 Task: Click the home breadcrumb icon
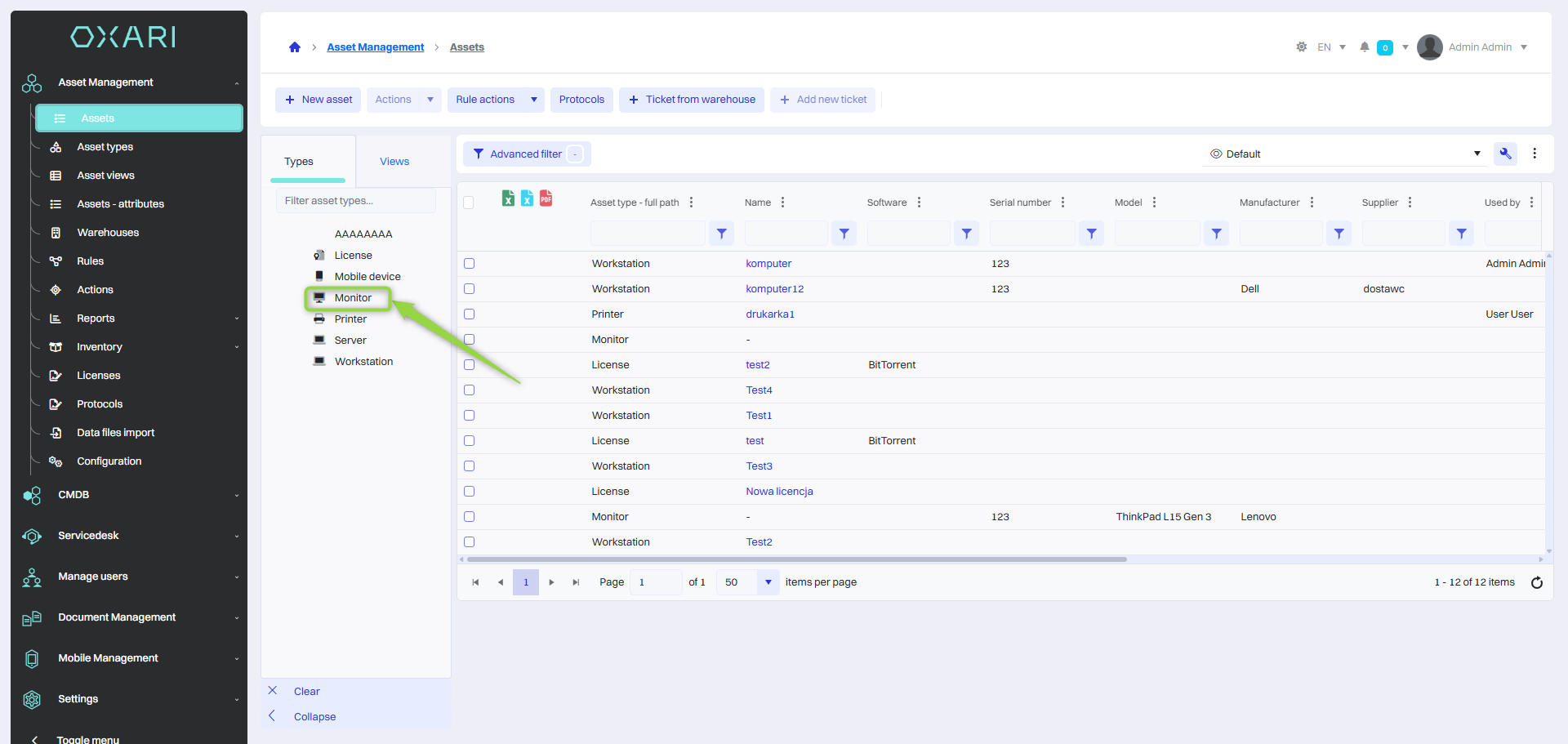[x=295, y=47]
